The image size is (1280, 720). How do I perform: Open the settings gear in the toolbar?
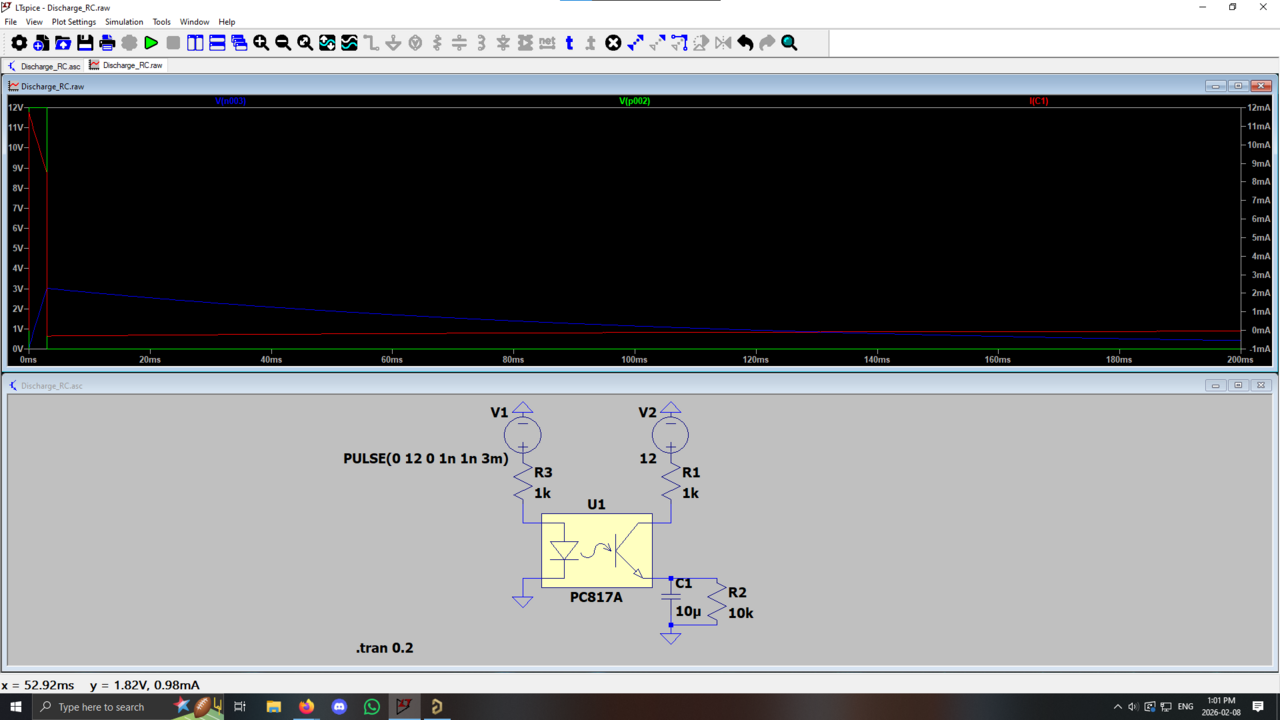(19, 43)
